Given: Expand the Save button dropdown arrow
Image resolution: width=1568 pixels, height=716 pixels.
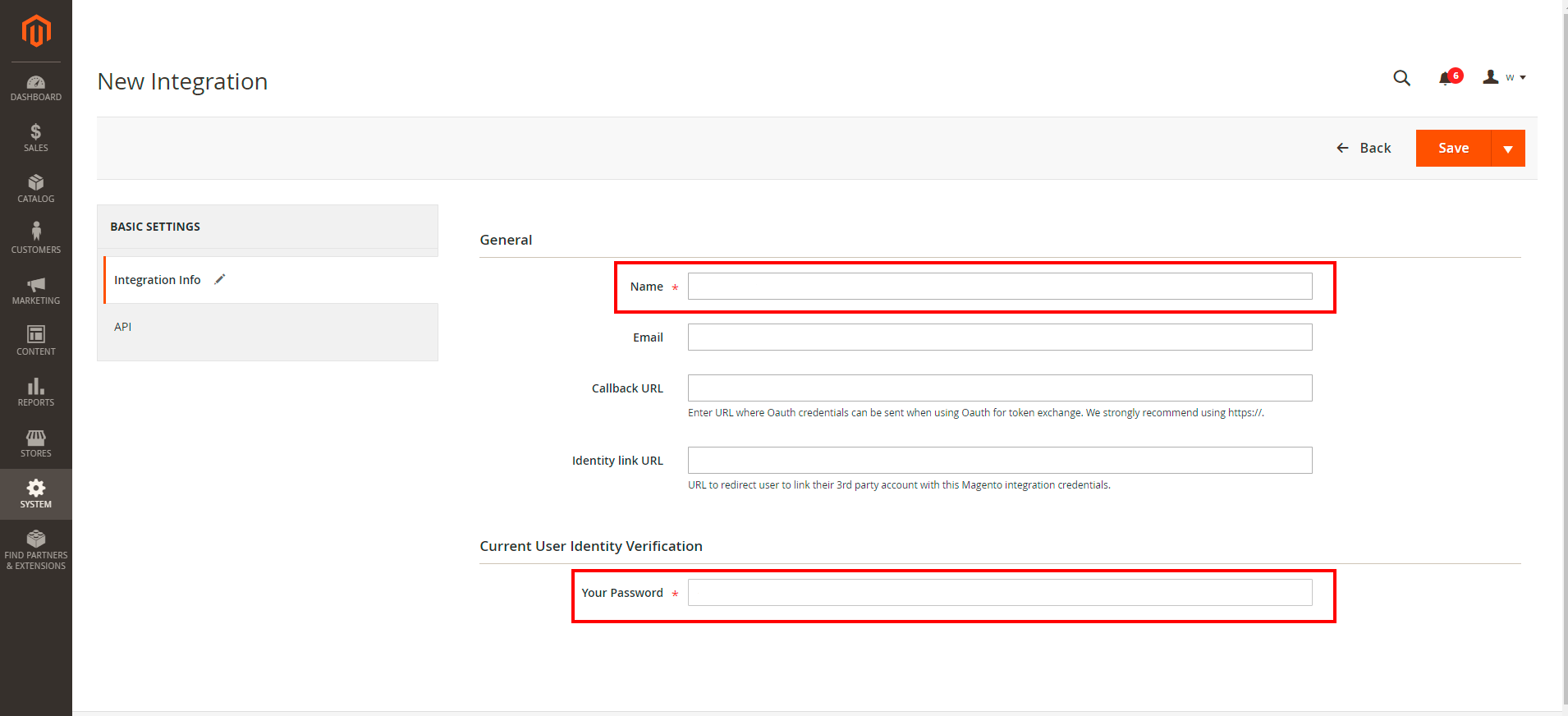Looking at the screenshot, I should click(x=1508, y=149).
